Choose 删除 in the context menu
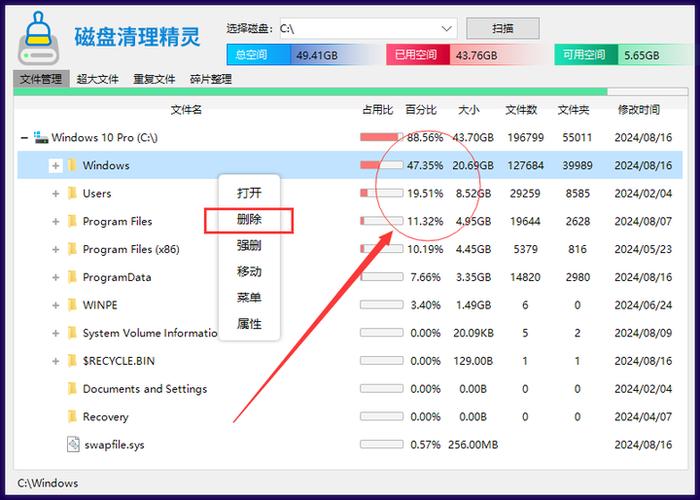Image resolution: width=700 pixels, height=500 pixels. tap(249, 220)
